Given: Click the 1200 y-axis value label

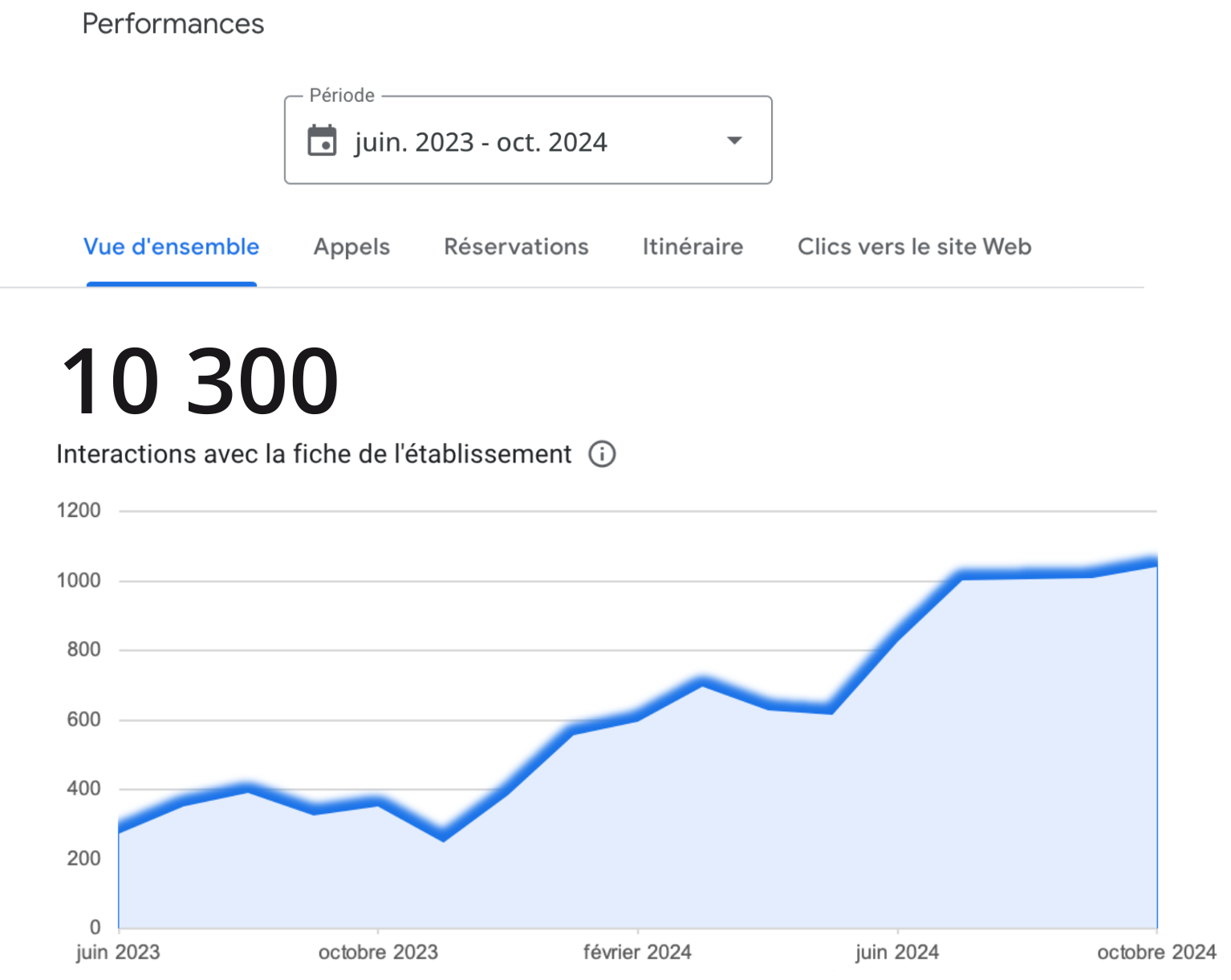Looking at the screenshot, I should 79,510.
